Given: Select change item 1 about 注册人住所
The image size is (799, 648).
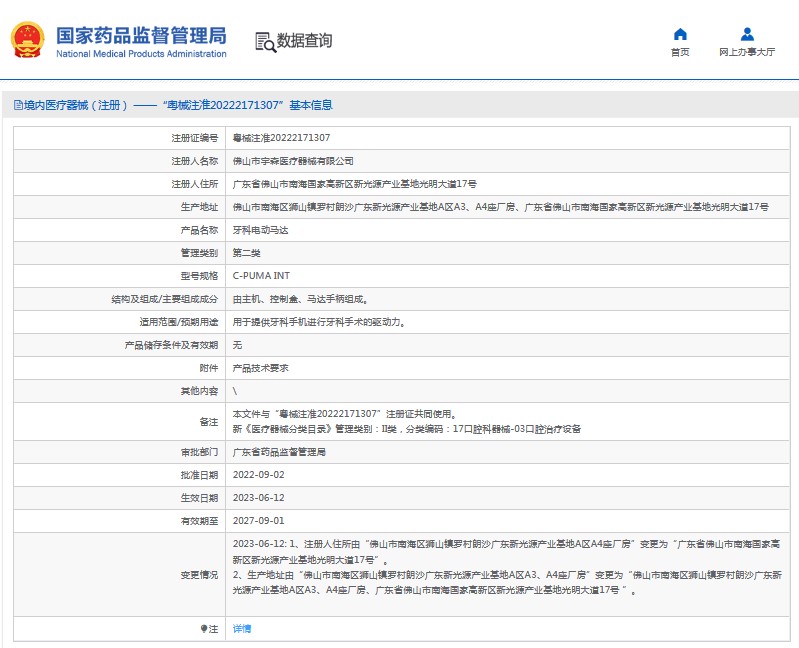Looking at the screenshot, I should click(x=506, y=552).
